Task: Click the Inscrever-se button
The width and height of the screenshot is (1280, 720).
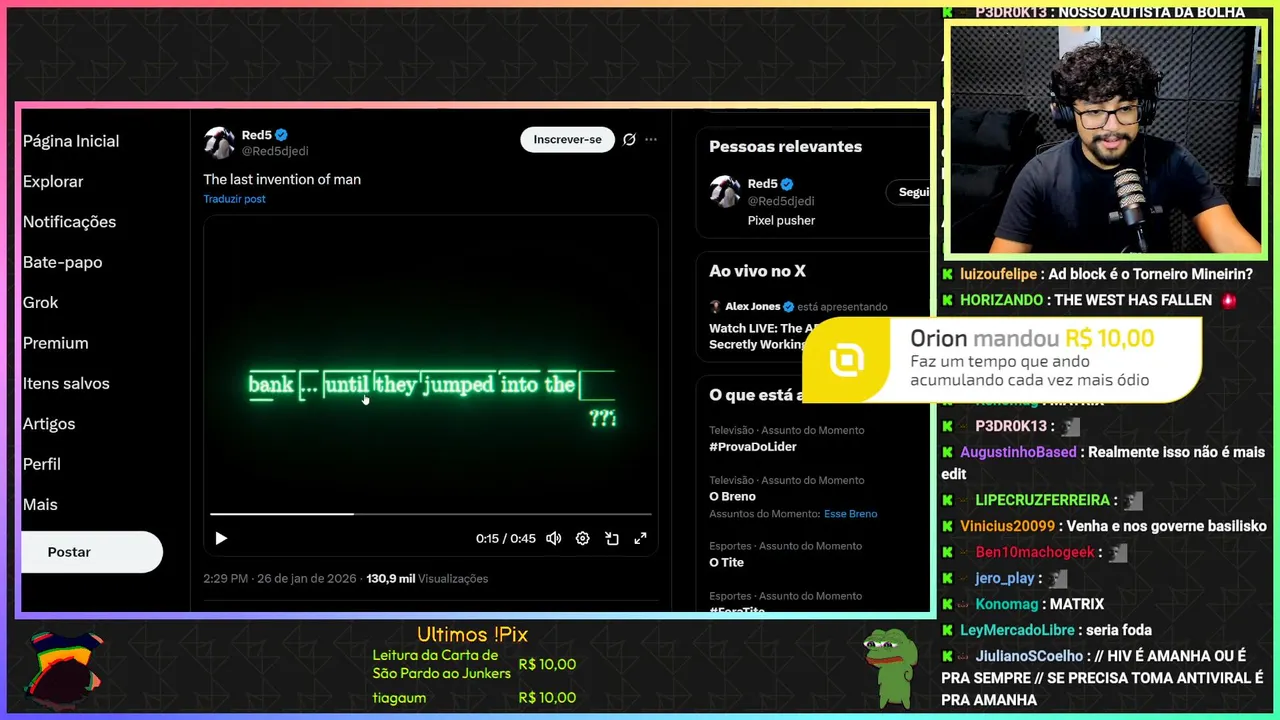Action: (567, 139)
